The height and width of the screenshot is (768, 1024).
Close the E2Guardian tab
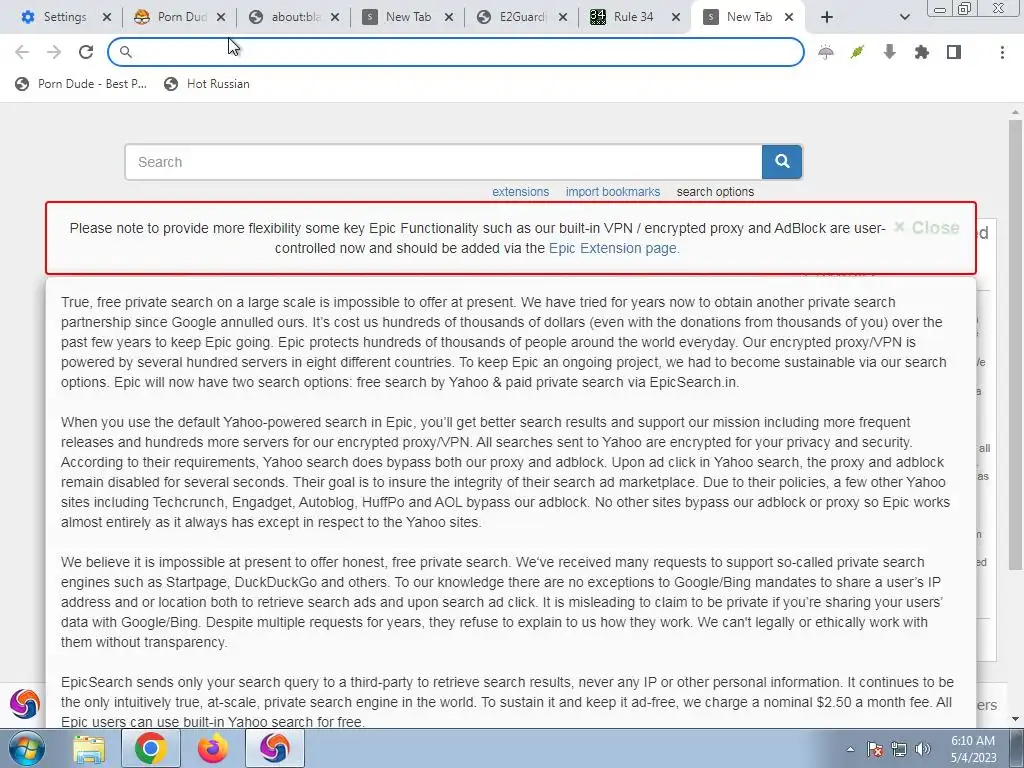click(563, 17)
